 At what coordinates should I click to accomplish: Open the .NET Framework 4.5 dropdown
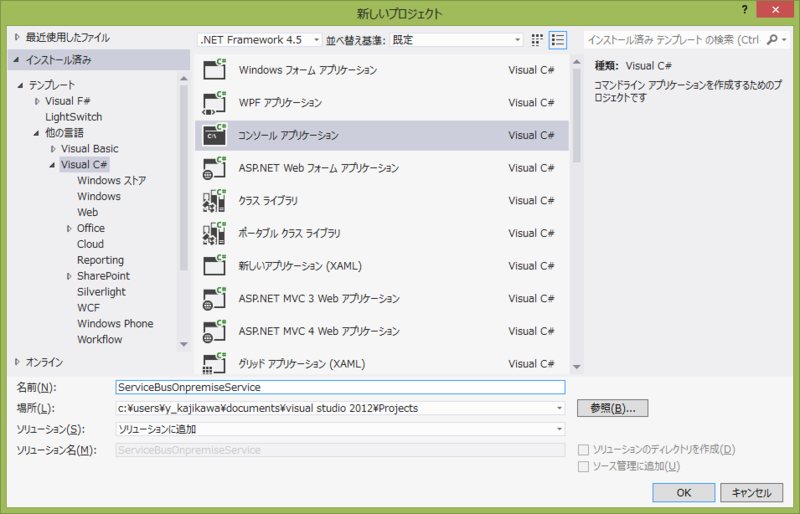(260, 40)
